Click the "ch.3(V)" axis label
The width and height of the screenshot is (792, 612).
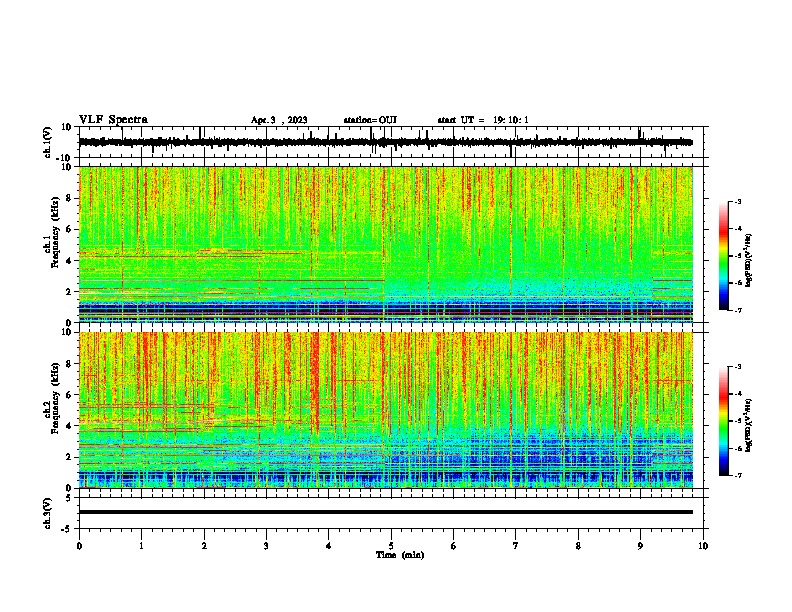(x=48, y=513)
